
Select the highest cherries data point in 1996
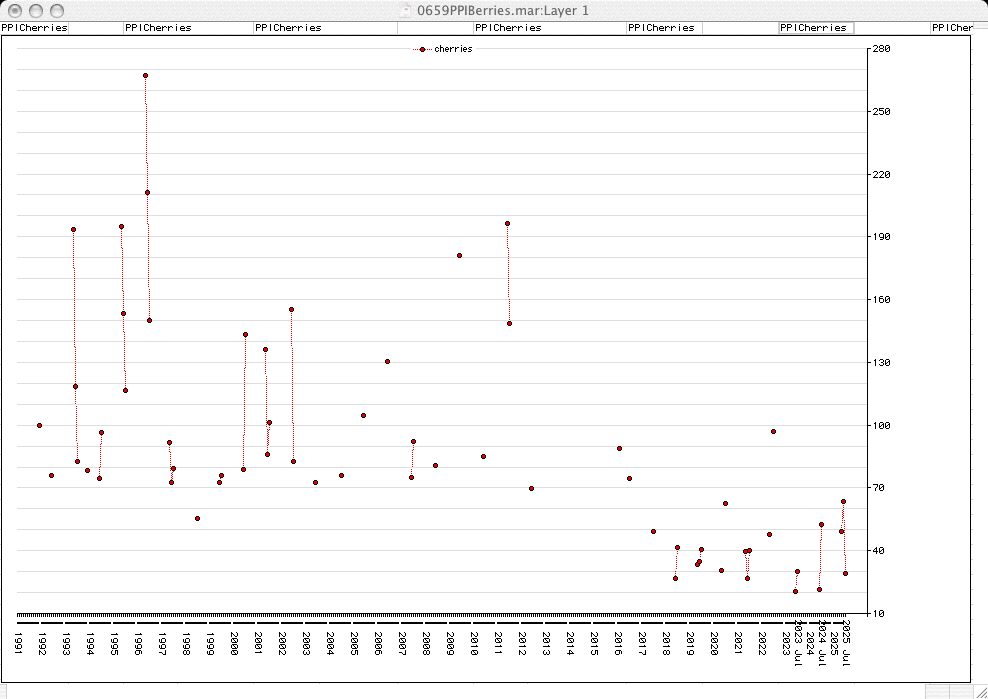[x=145, y=75]
